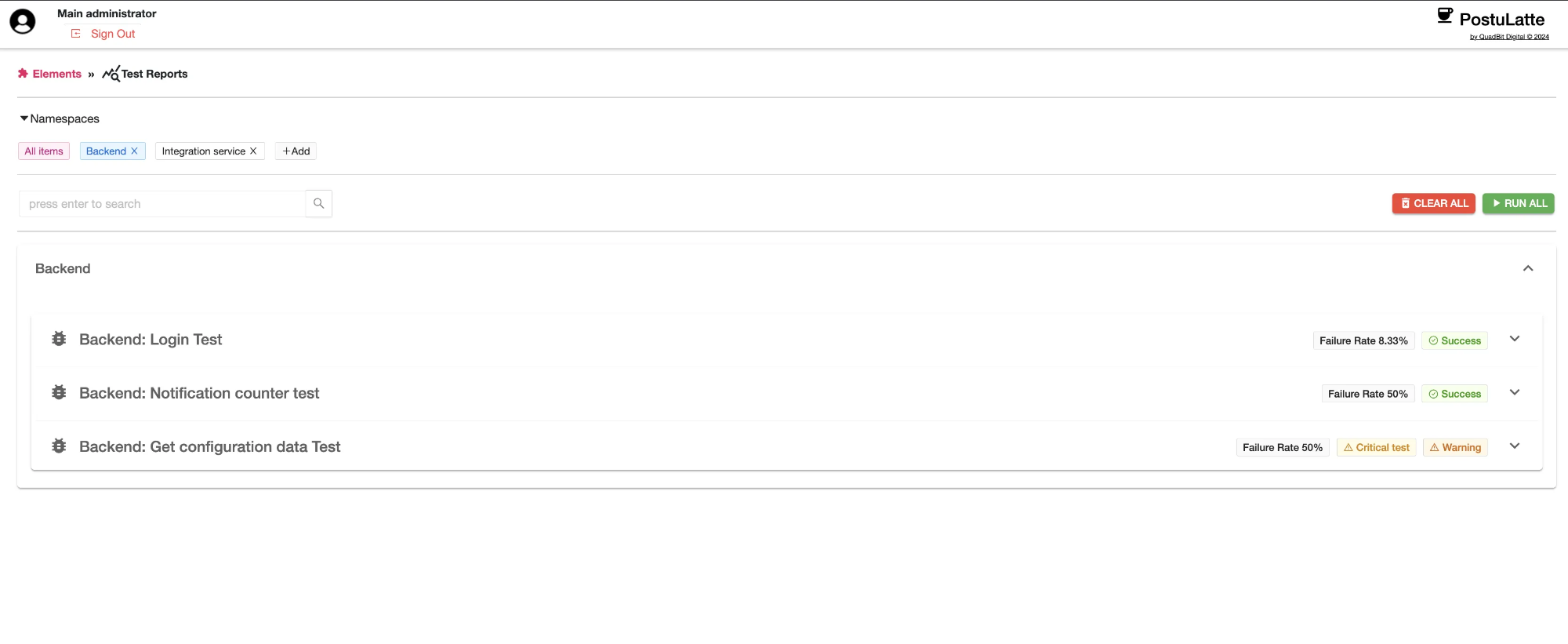Select the All items namespace filter
The height and width of the screenshot is (644, 1568).
pos(44,151)
